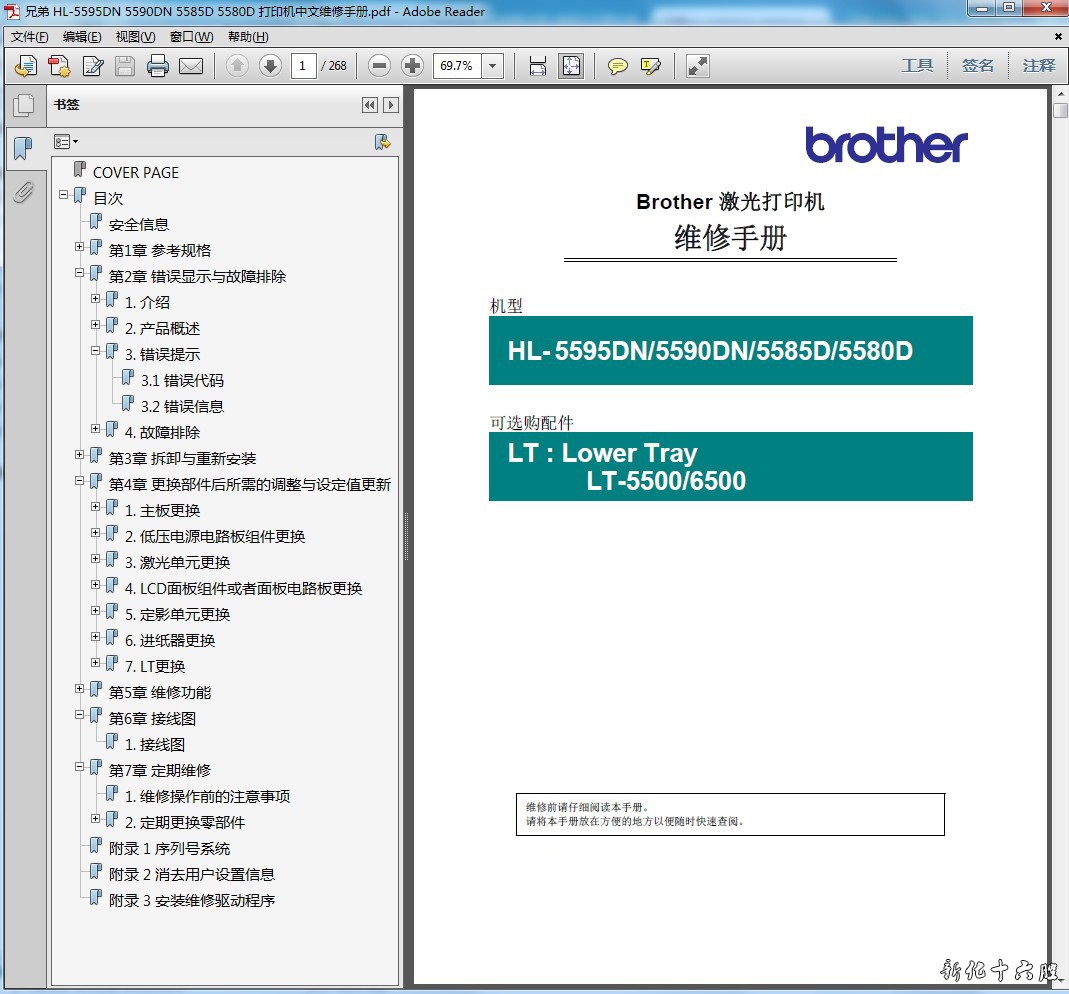Expand 第1章 参考规格 bookmark
The image size is (1069, 994).
point(80,247)
